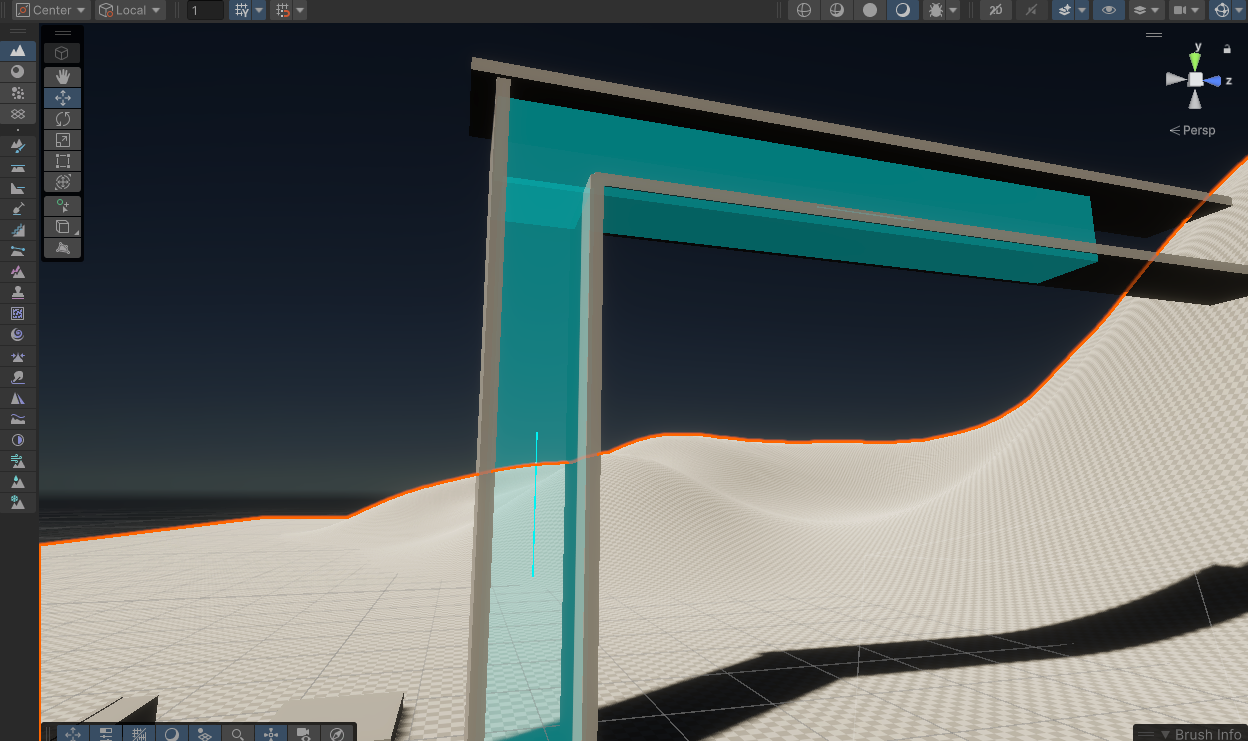Click the Stamp Terrain tool
1248x741 pixels.
pyautogui.click(x=17, y=293)
